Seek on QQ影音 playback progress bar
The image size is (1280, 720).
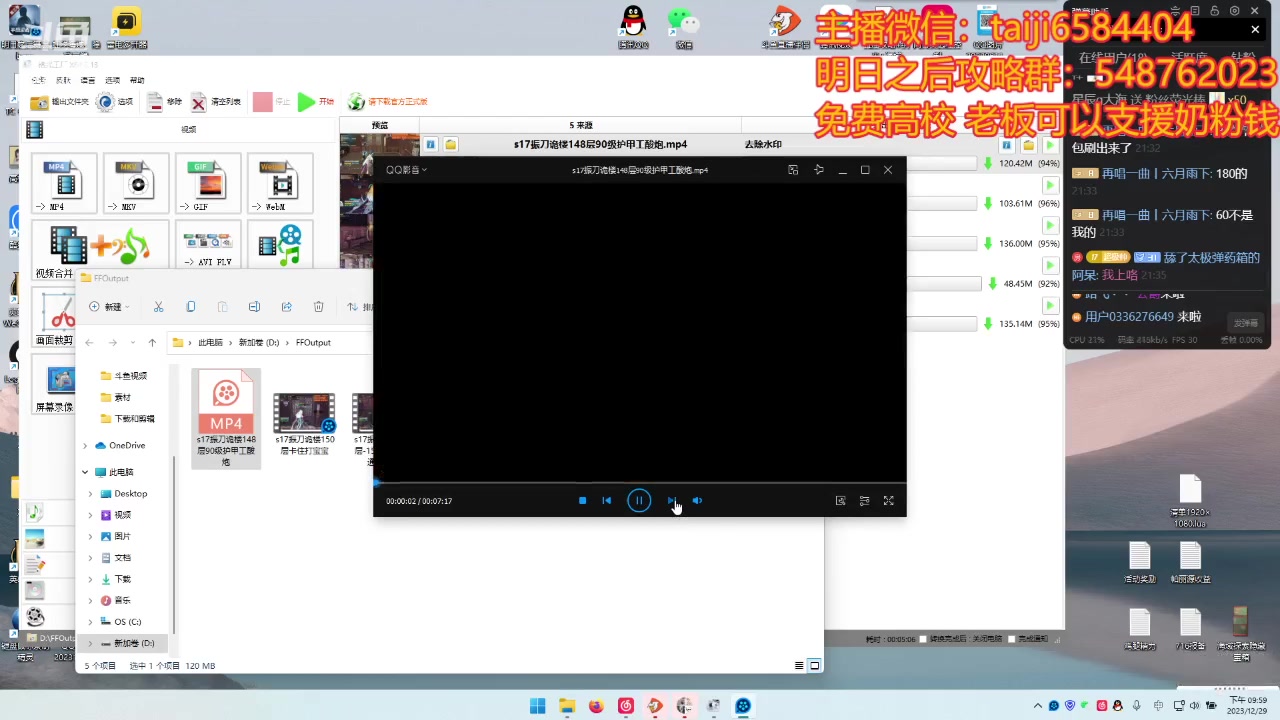pyautogui.click(x=640, y=483)
